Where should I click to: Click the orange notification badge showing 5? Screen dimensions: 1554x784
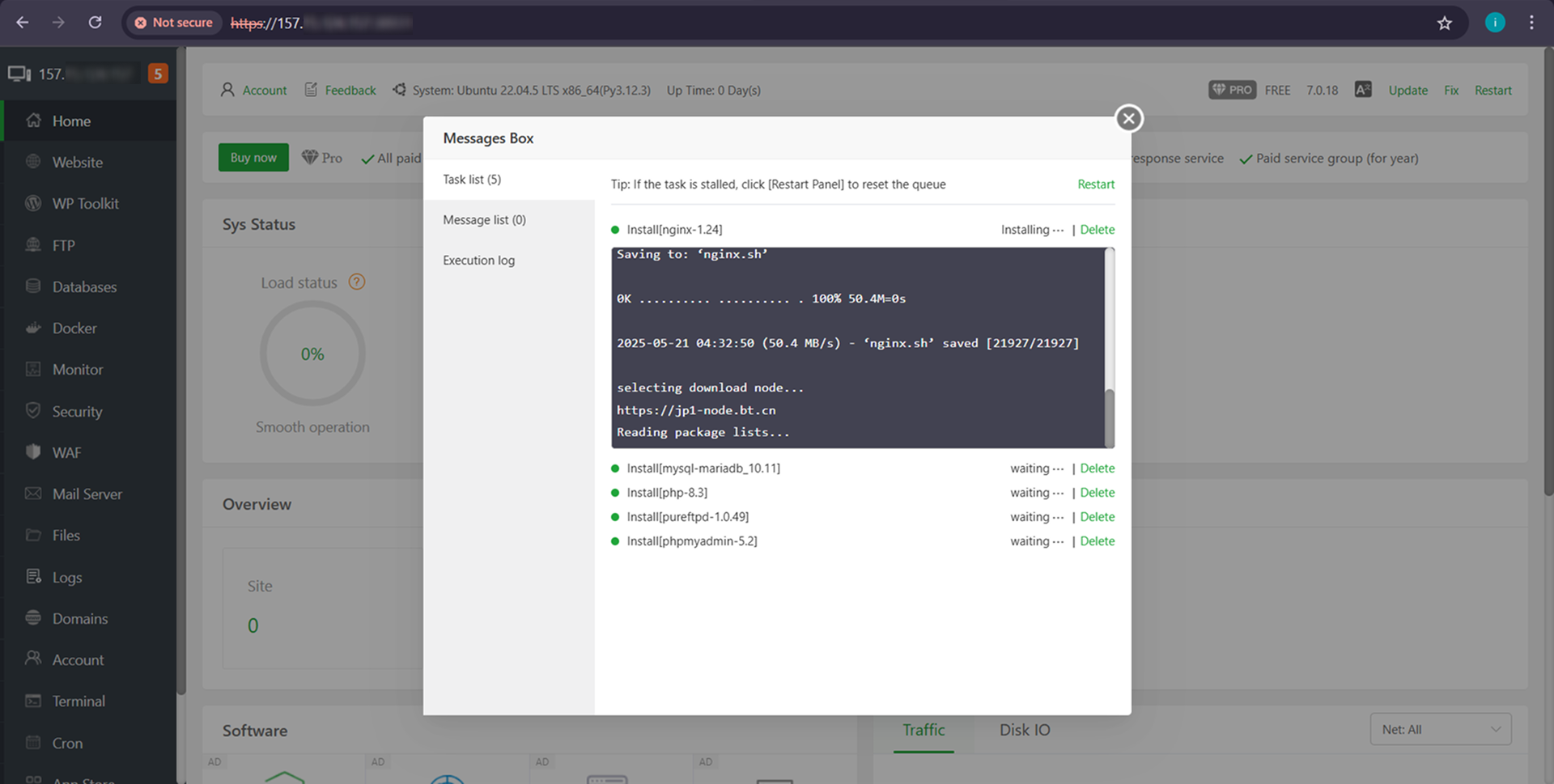pyautogui.click(x=158, y=74)
